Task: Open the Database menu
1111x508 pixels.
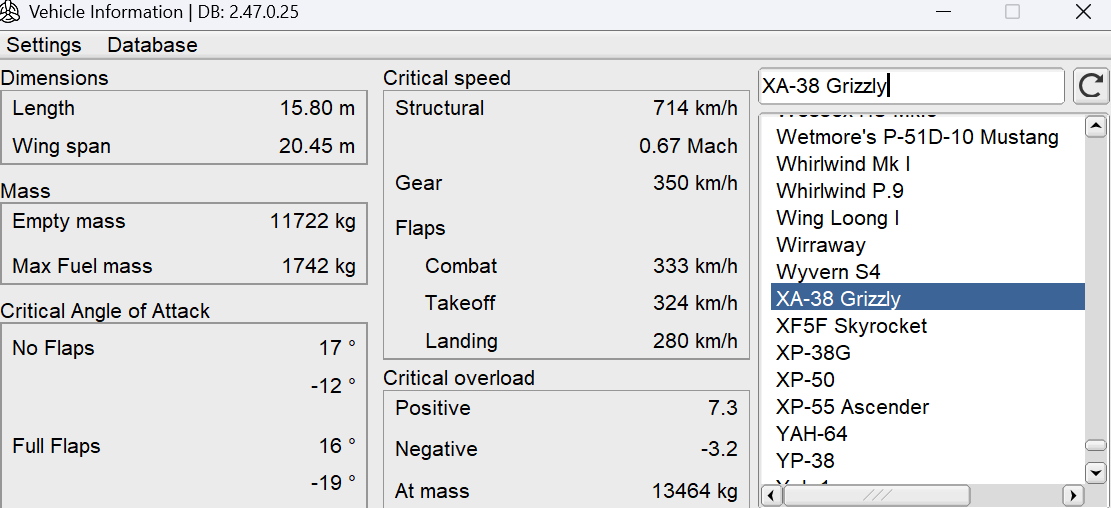Action: tap(152, 45)
